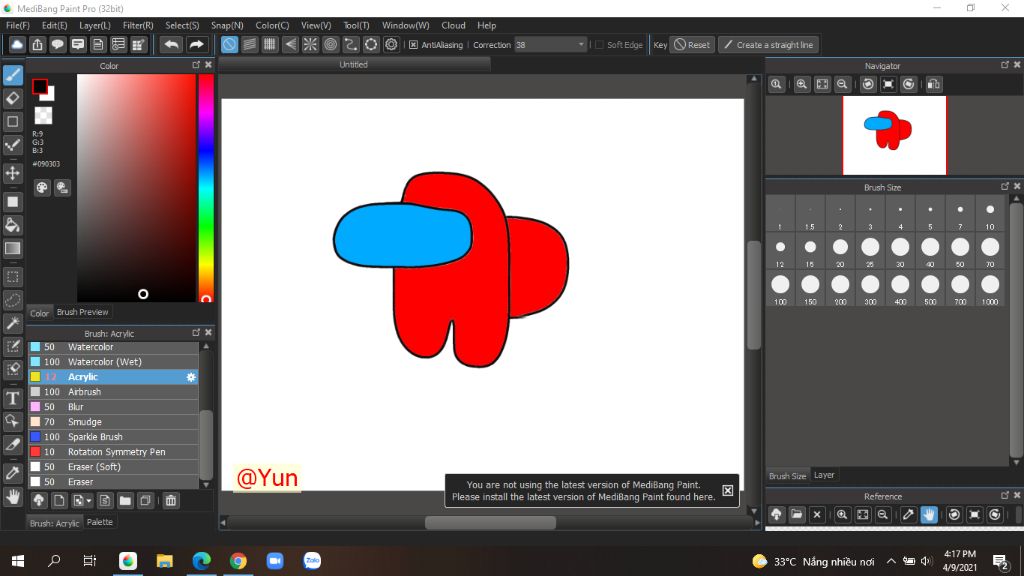The height and width of the screenshot is (576, 1024).
Task: Open the Correction value dropdown
Action: (x=581, y=44)
